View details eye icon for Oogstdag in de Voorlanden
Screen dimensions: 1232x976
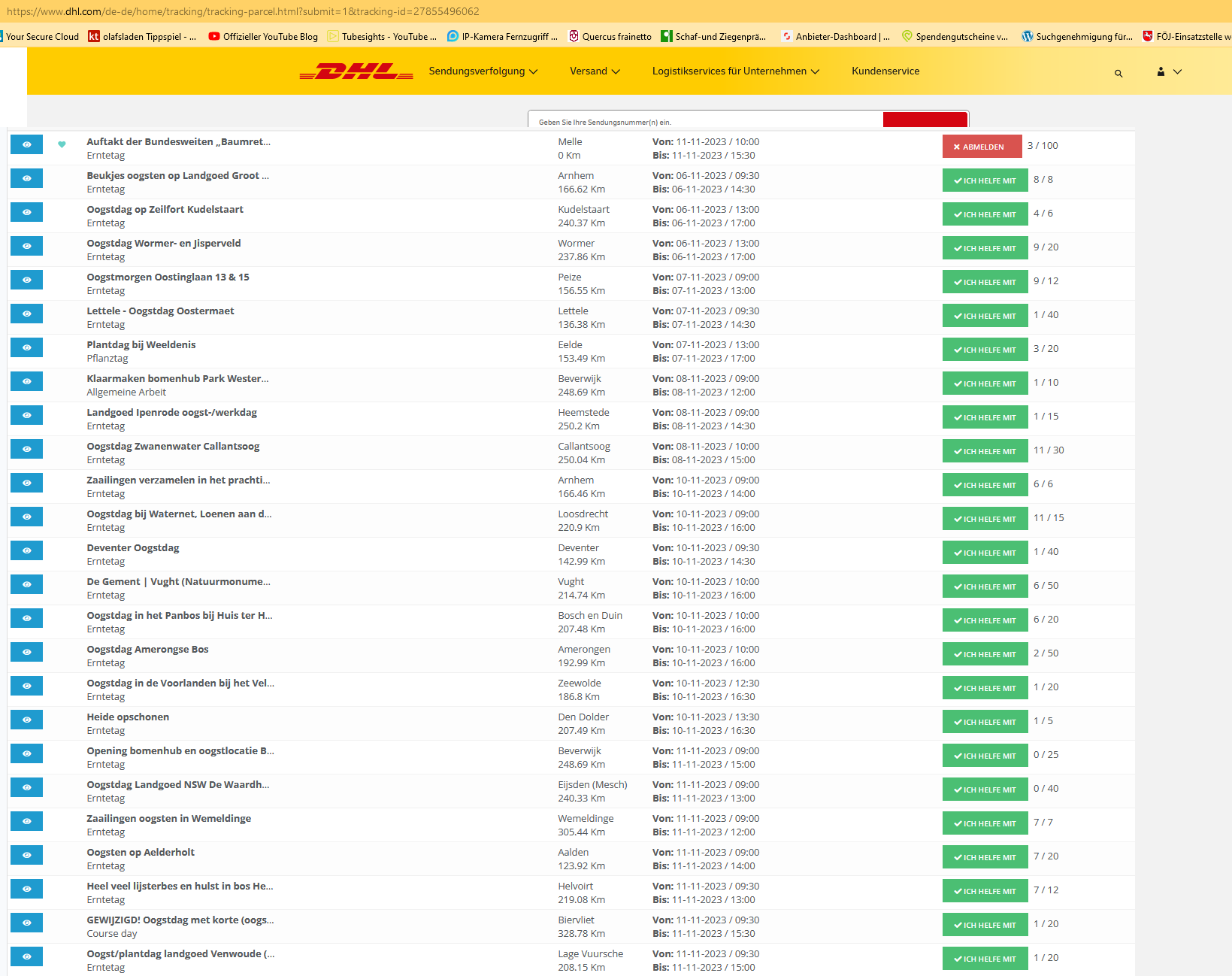pyautogui.click(x=26, y=686)
